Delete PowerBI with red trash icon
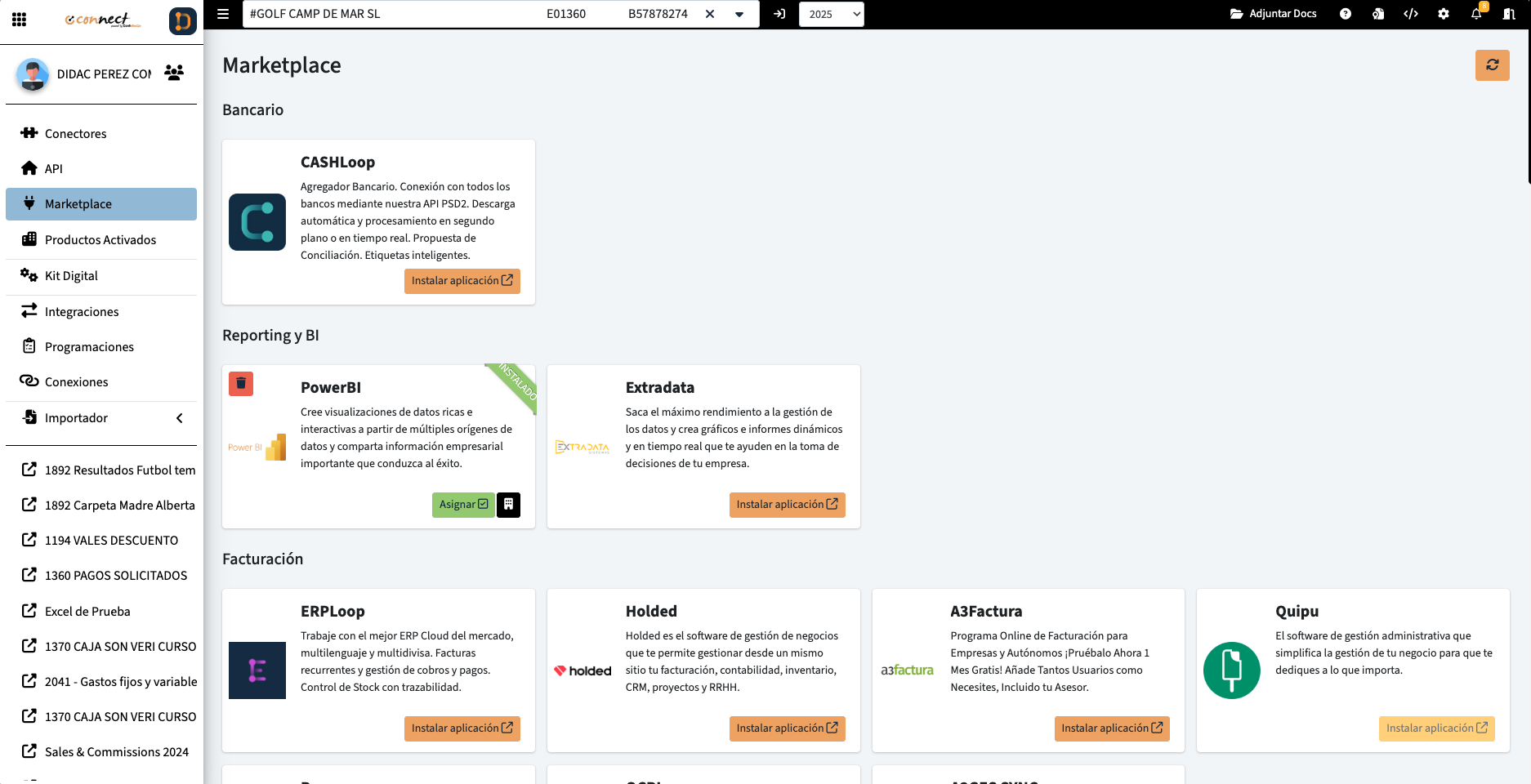1531x784 pixels. pyautogui.click(x=241, y=383)
